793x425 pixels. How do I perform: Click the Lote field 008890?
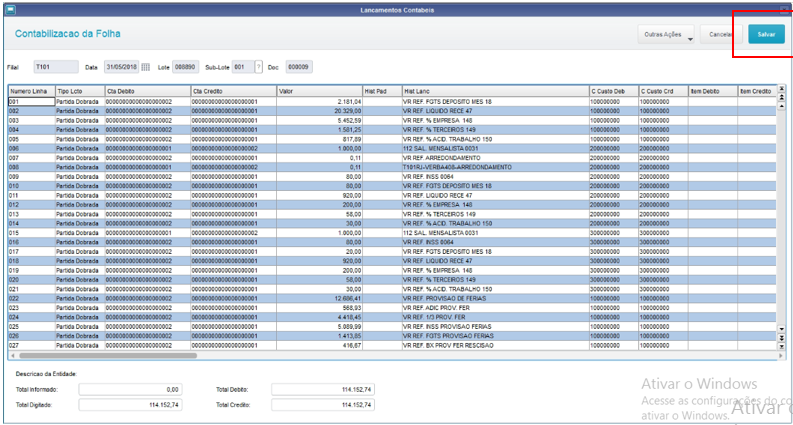(186, 67)
